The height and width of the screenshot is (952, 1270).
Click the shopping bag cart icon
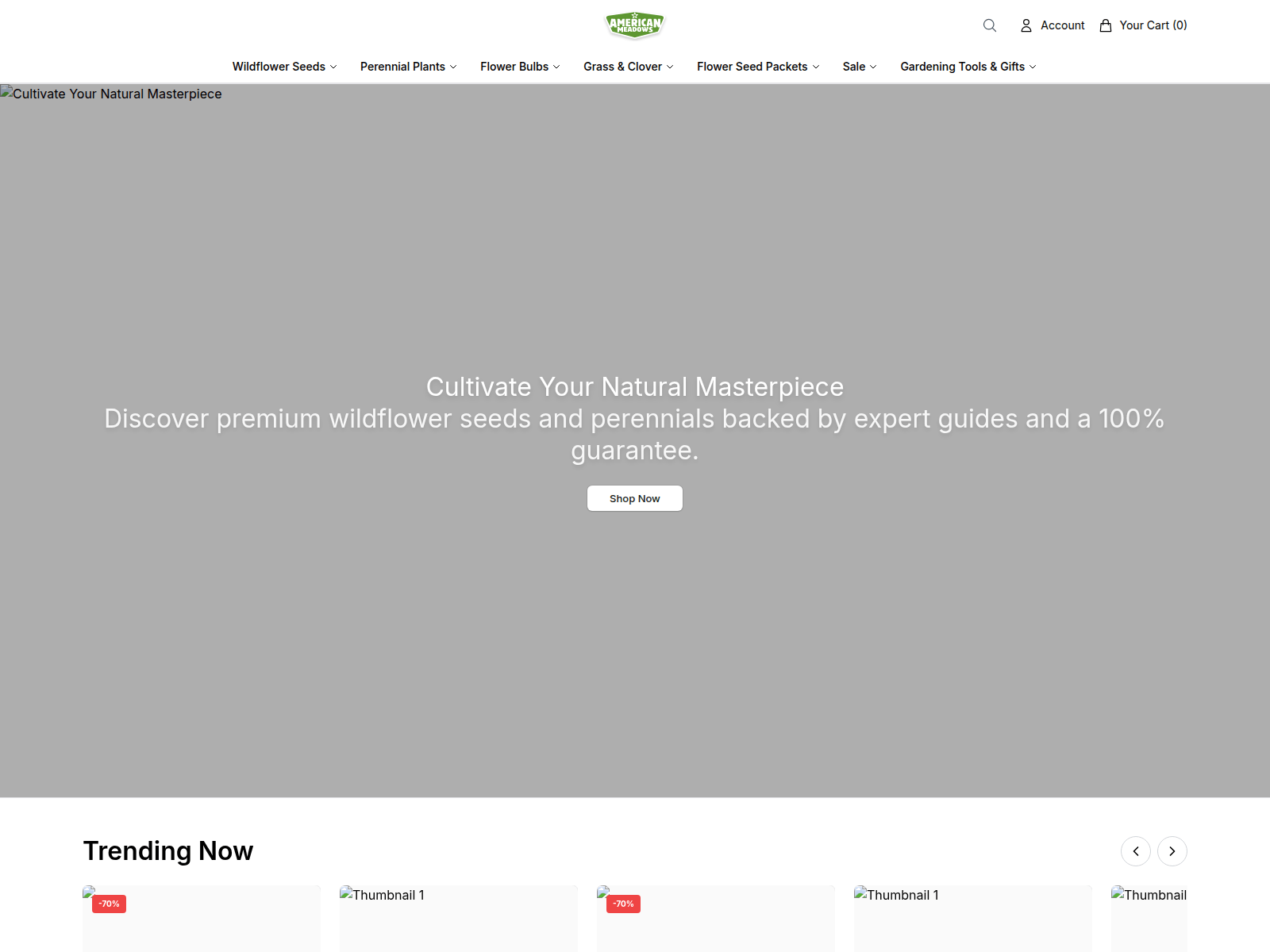(x=1106, y=25)
